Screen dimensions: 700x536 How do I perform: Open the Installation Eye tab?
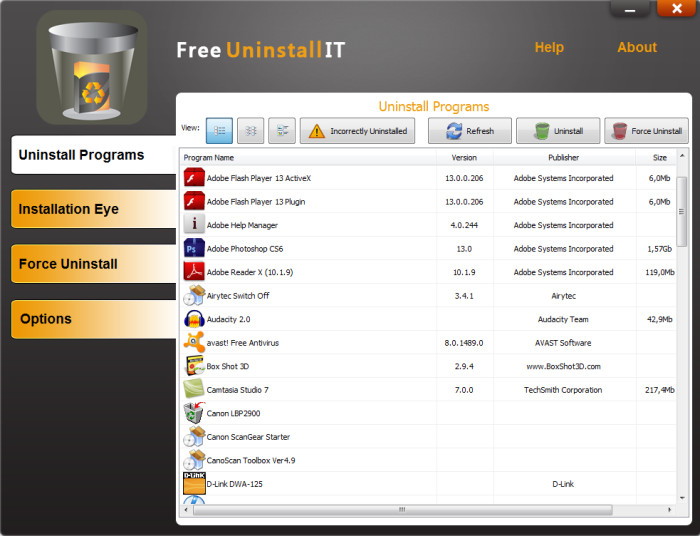(x=94, y=209)
